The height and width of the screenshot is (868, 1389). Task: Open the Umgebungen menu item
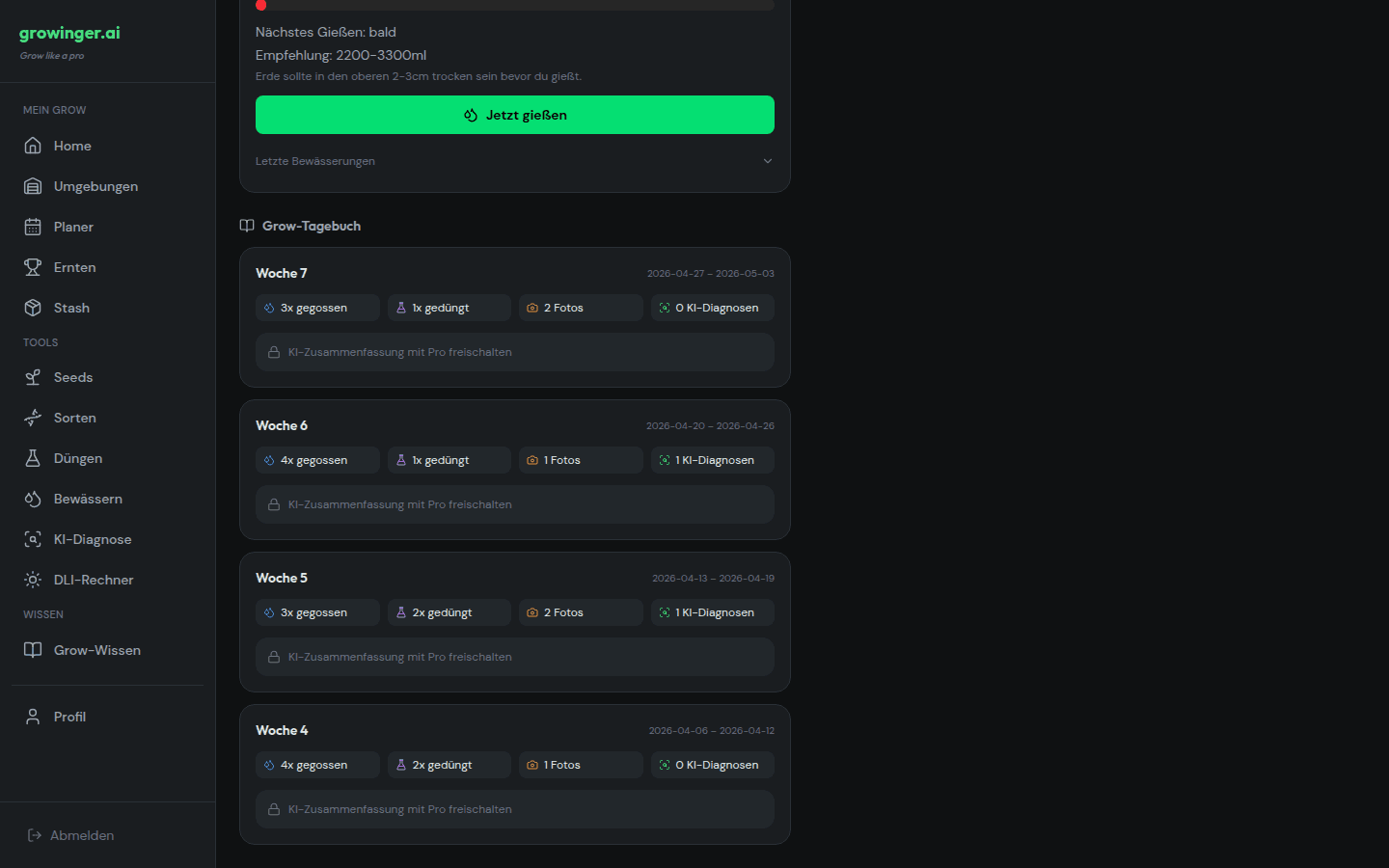coord(107,186)
